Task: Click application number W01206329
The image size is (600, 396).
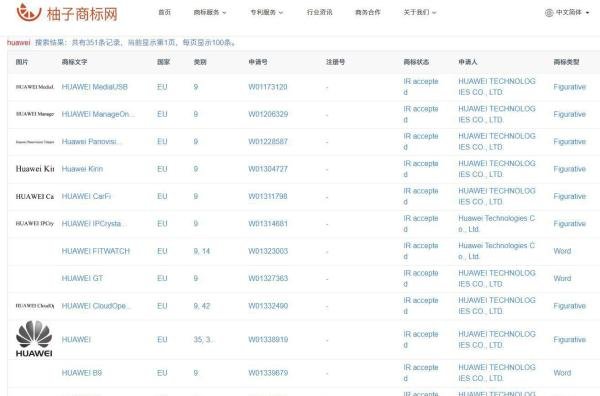Action: coord(268,114)
